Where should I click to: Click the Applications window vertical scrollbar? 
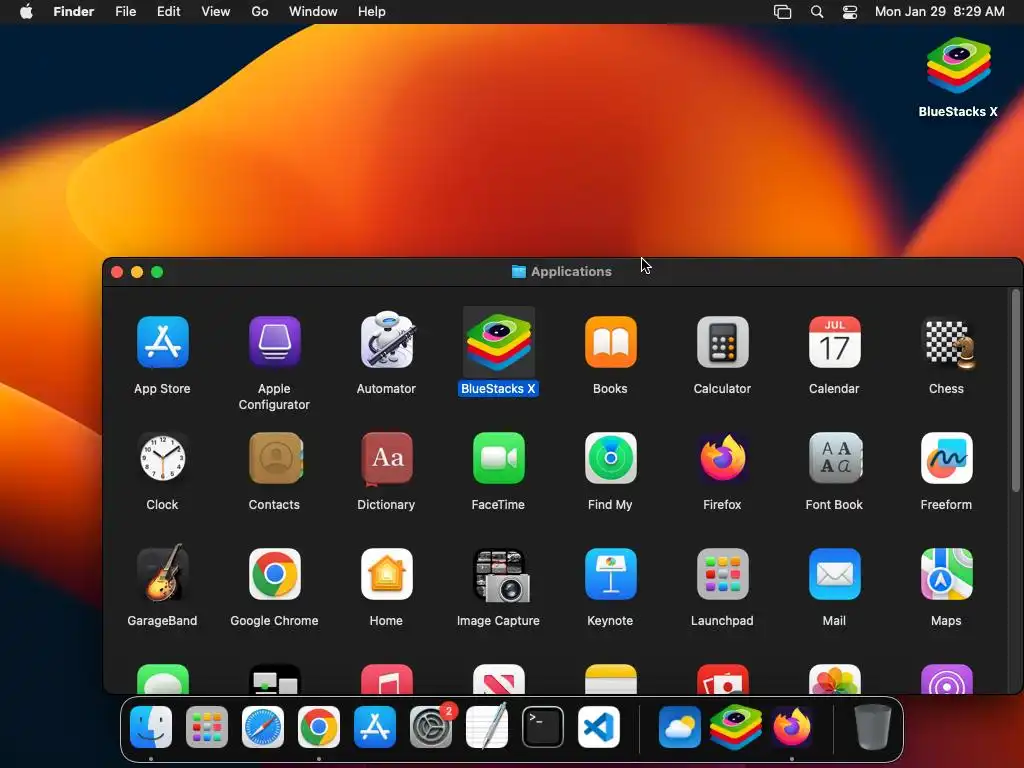tap(1016, 391)
